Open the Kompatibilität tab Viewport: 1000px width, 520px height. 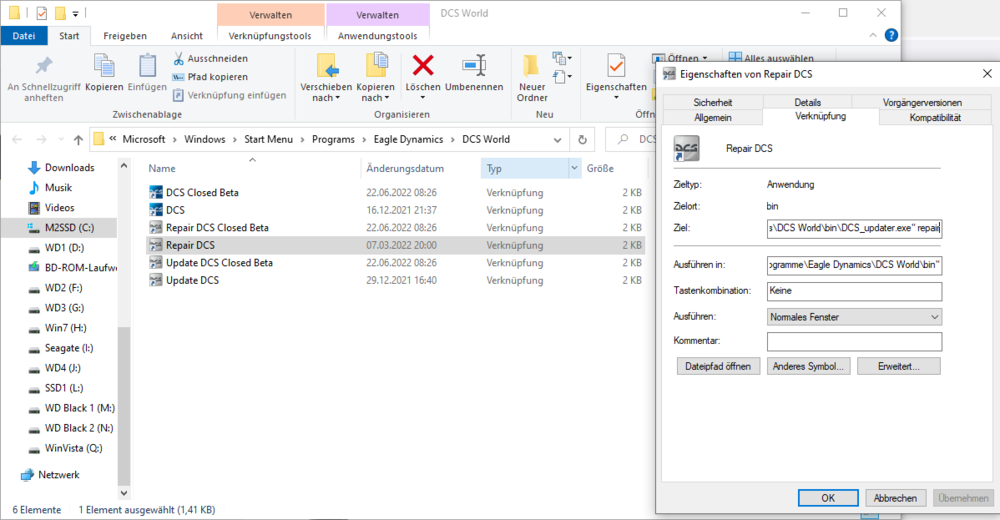click(935, 117)
